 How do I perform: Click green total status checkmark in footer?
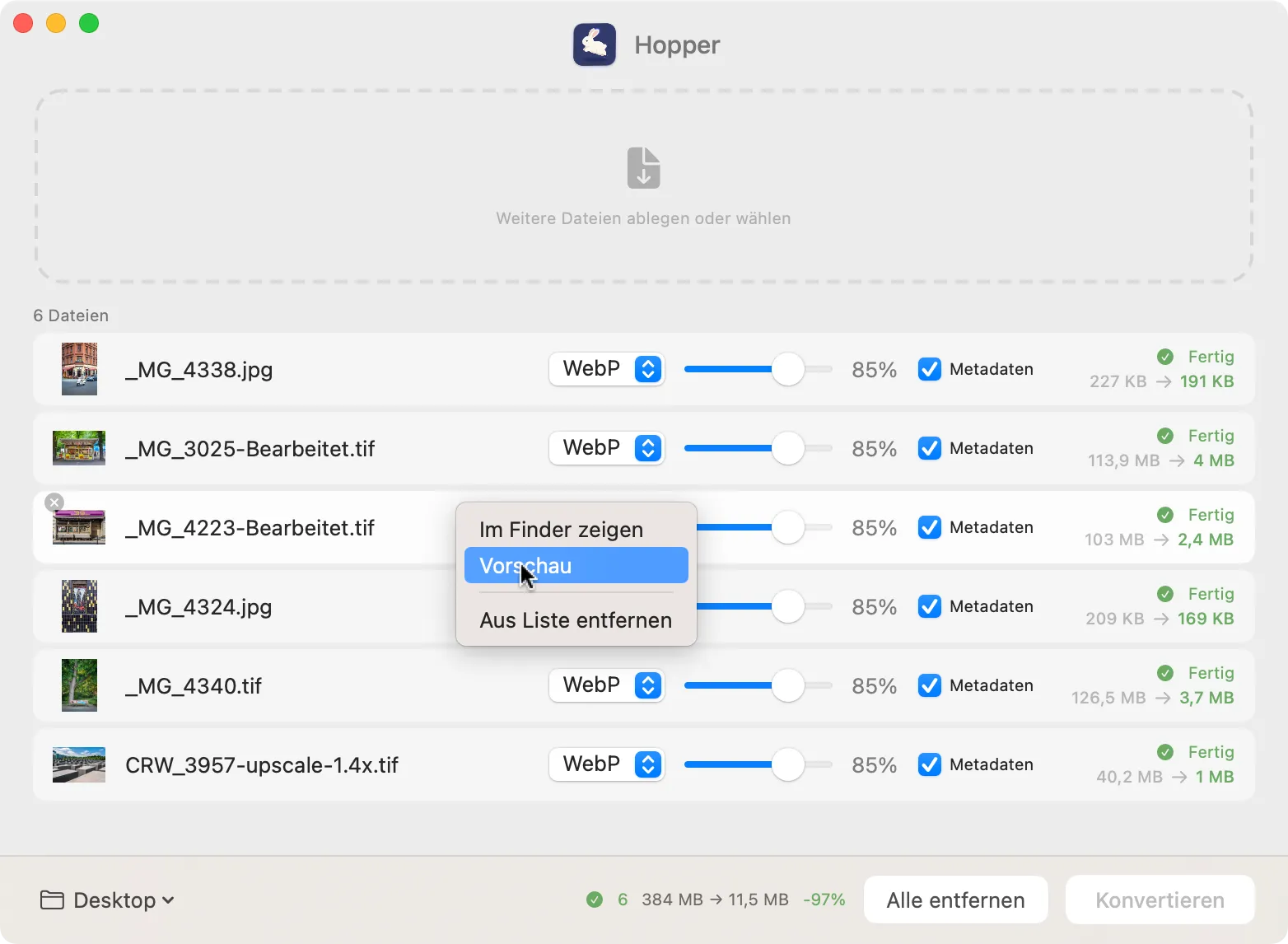[x=595, y=900]
